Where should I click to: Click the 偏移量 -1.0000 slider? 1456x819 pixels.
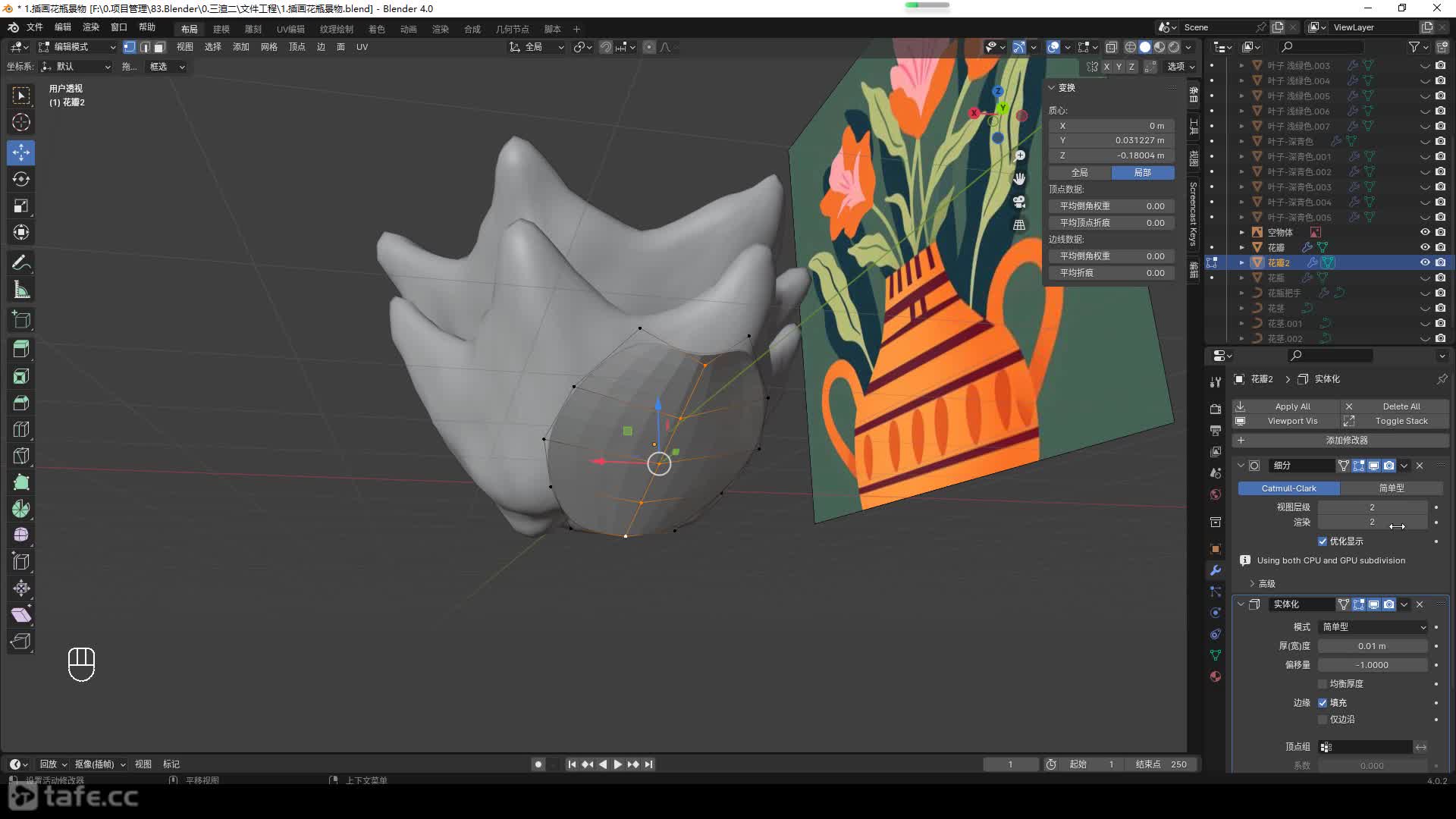pos(1373,665)
